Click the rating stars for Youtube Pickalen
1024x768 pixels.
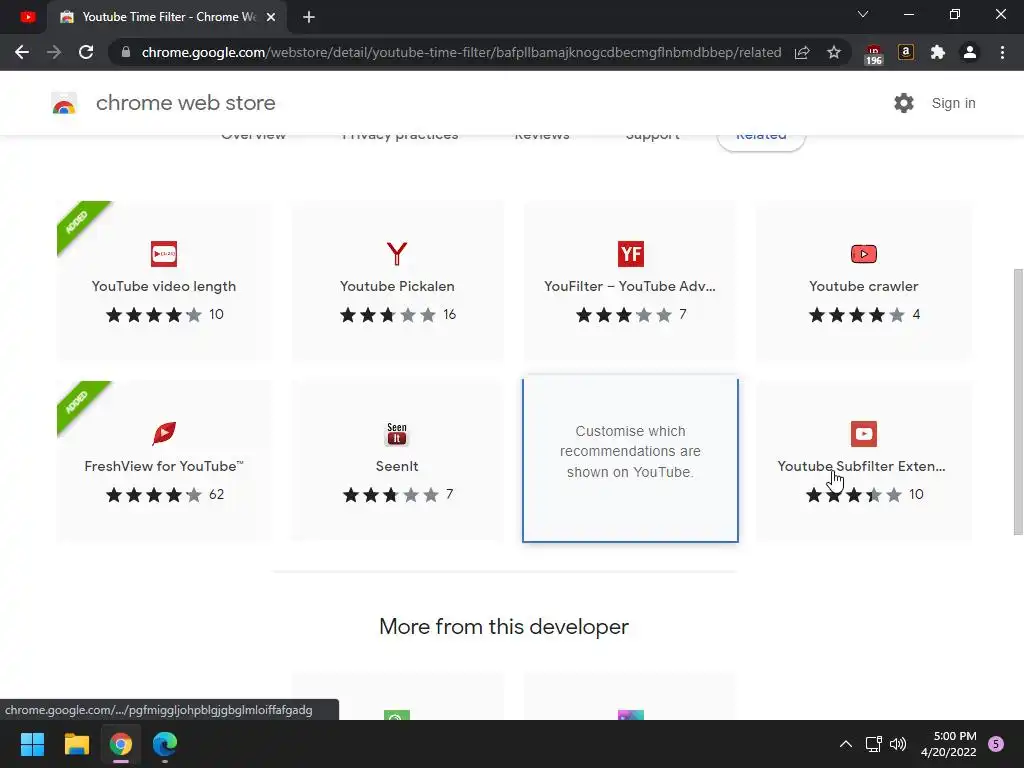click(388, 315)
